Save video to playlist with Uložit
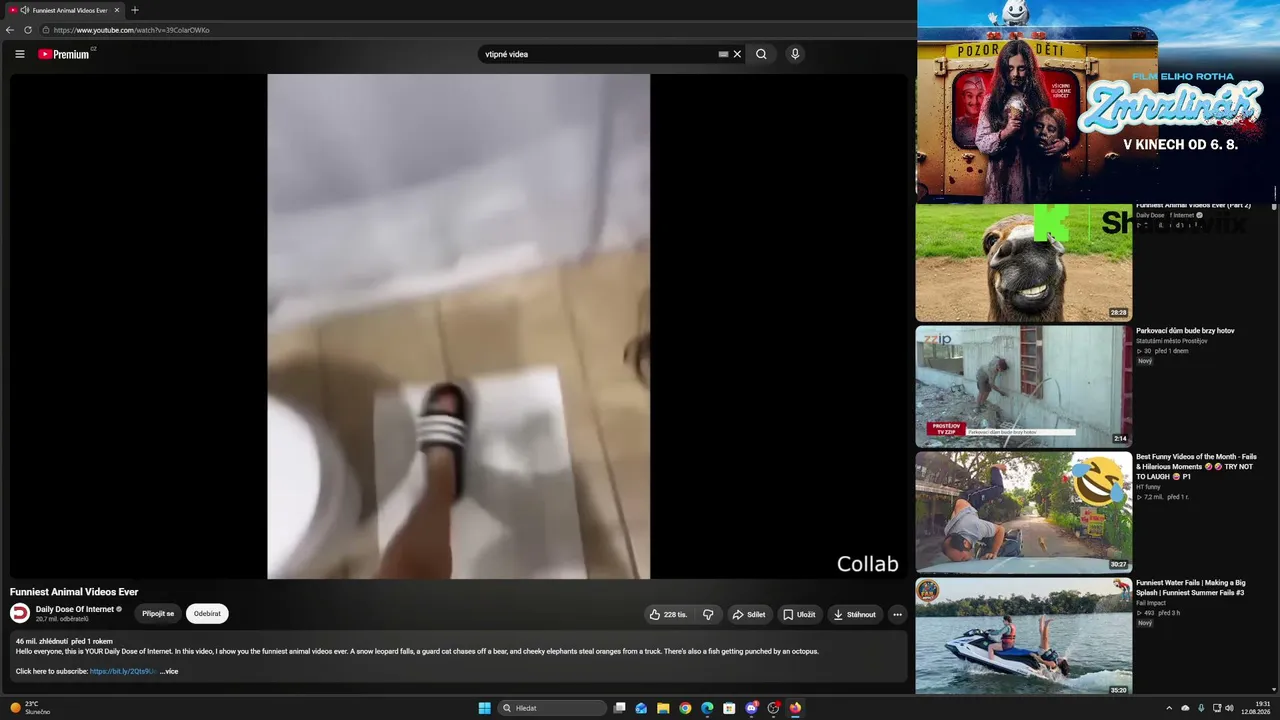 [x=798, y=614]
